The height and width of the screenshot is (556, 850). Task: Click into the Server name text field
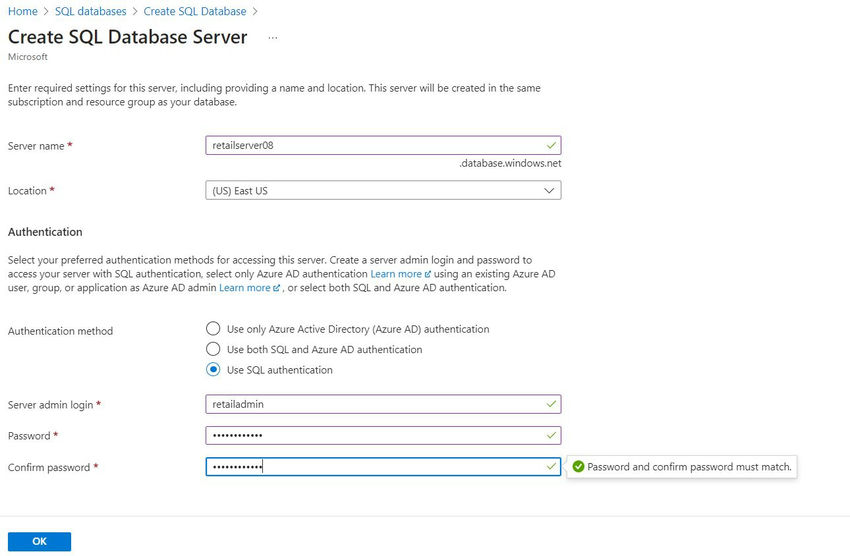pyautogui.click(x=370, y=145)
